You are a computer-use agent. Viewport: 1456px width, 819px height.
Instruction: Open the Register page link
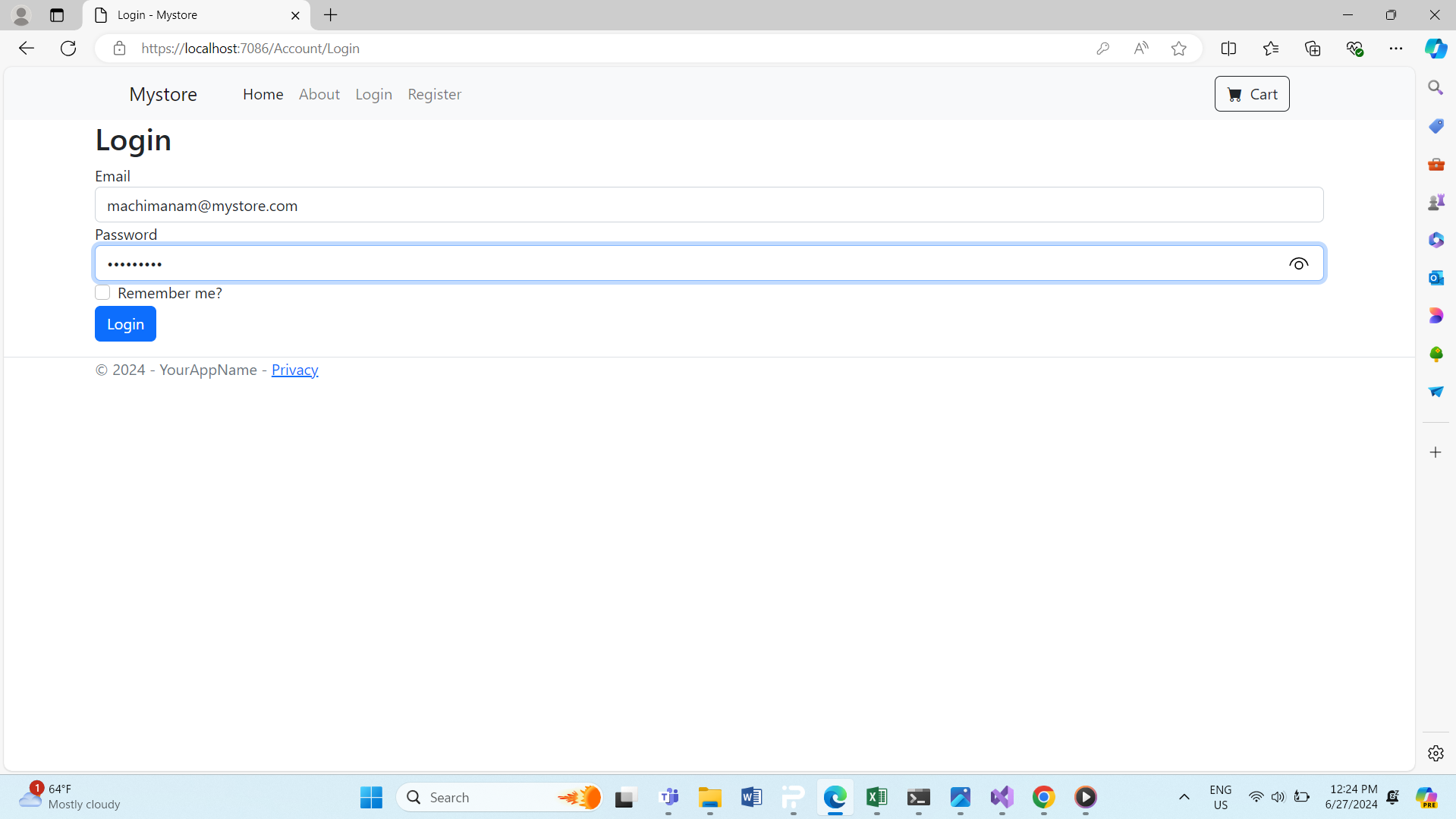pyautogui.click(x=435, y=94)
